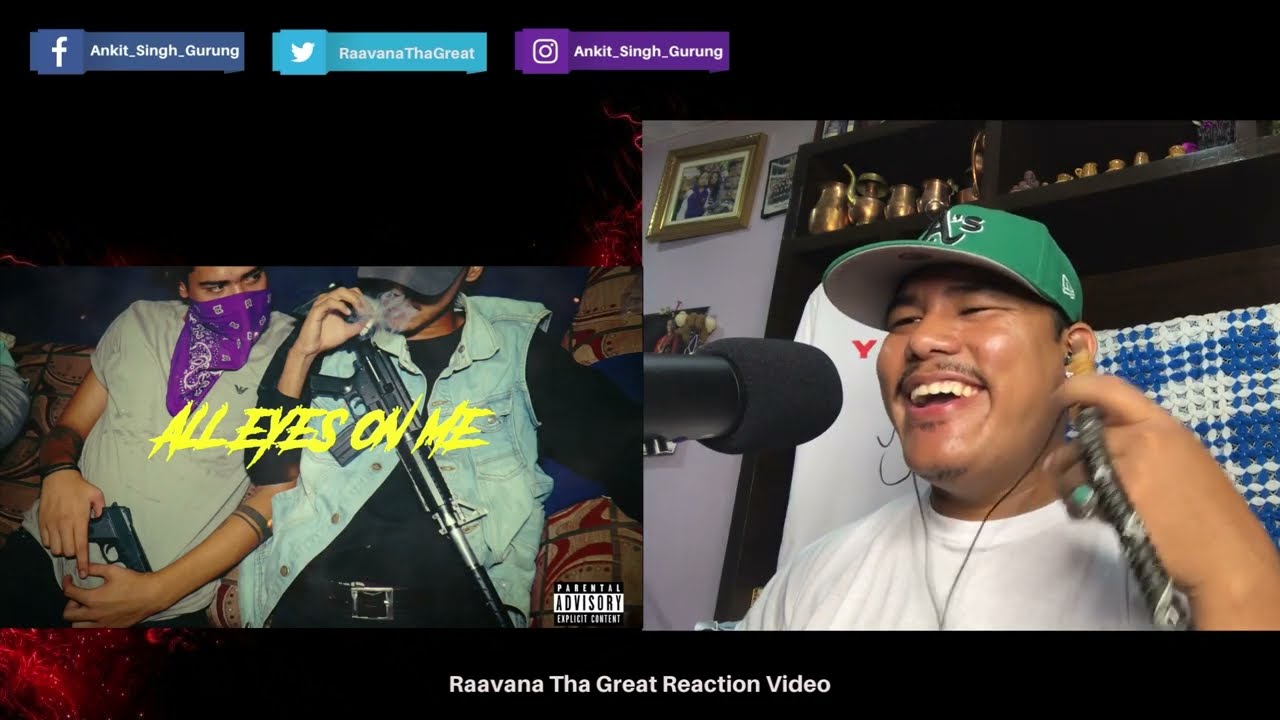Click the Raavana Tha Great Reaction Video caption

pos(640,685)
